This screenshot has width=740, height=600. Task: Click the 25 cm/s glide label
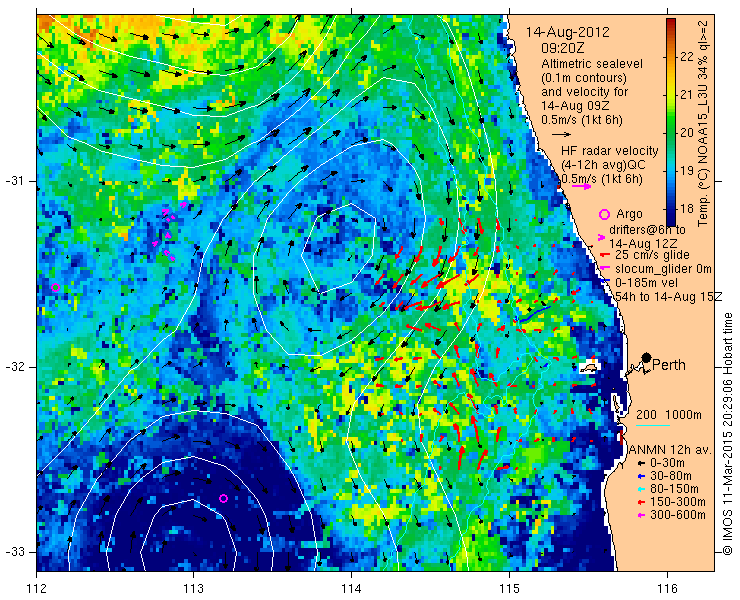(x=653, y=255)
